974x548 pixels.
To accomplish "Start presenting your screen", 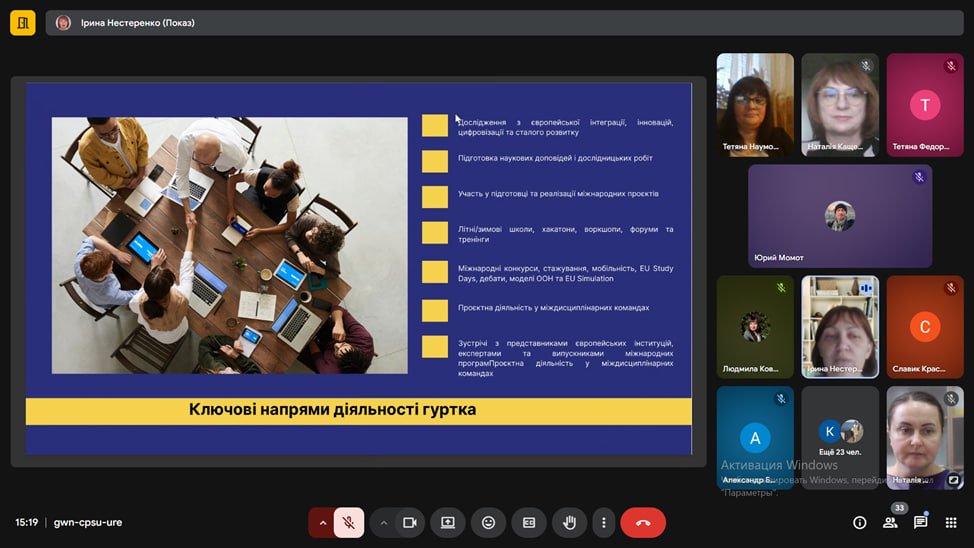I will [x=448, y=522].
